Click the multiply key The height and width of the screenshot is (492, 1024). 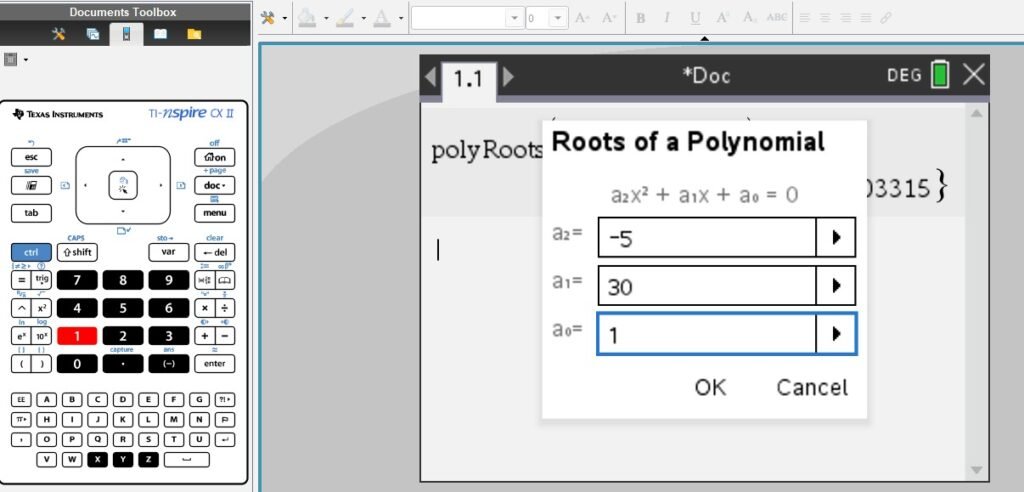(x=204, y=308)
